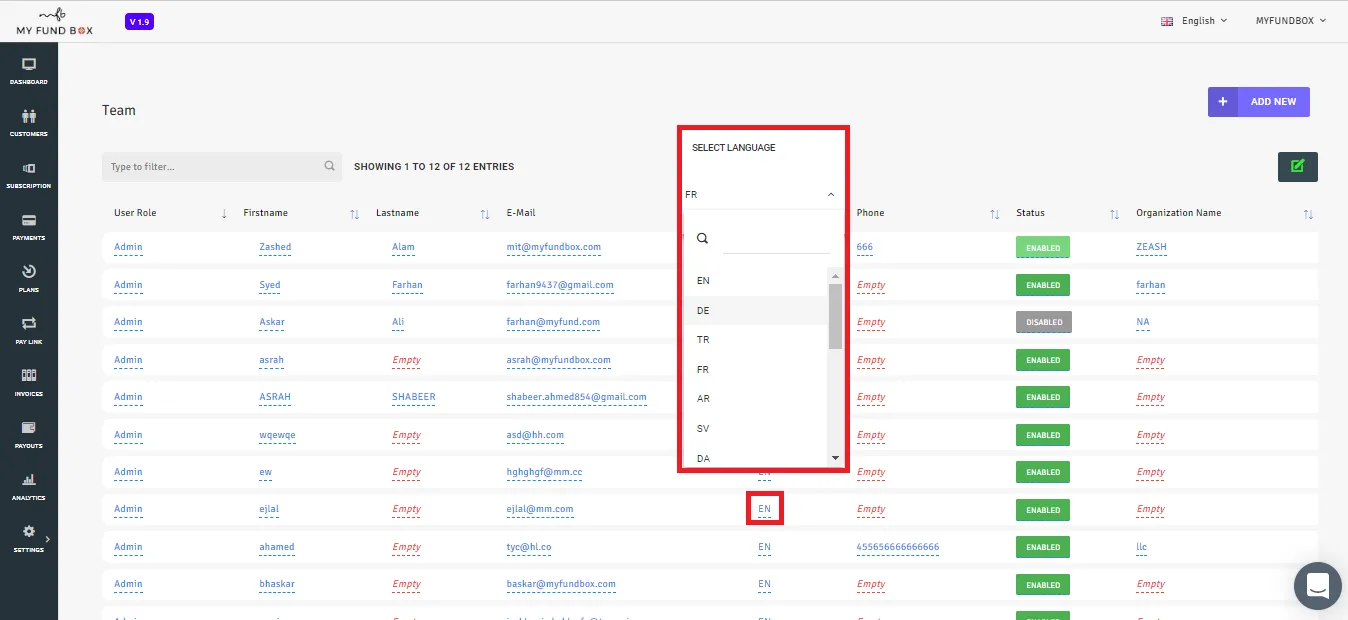Image resolution: width=1348 pixels, height=620 pixels.
Task: Sort the table by Firstname
Action: point(354,214)
